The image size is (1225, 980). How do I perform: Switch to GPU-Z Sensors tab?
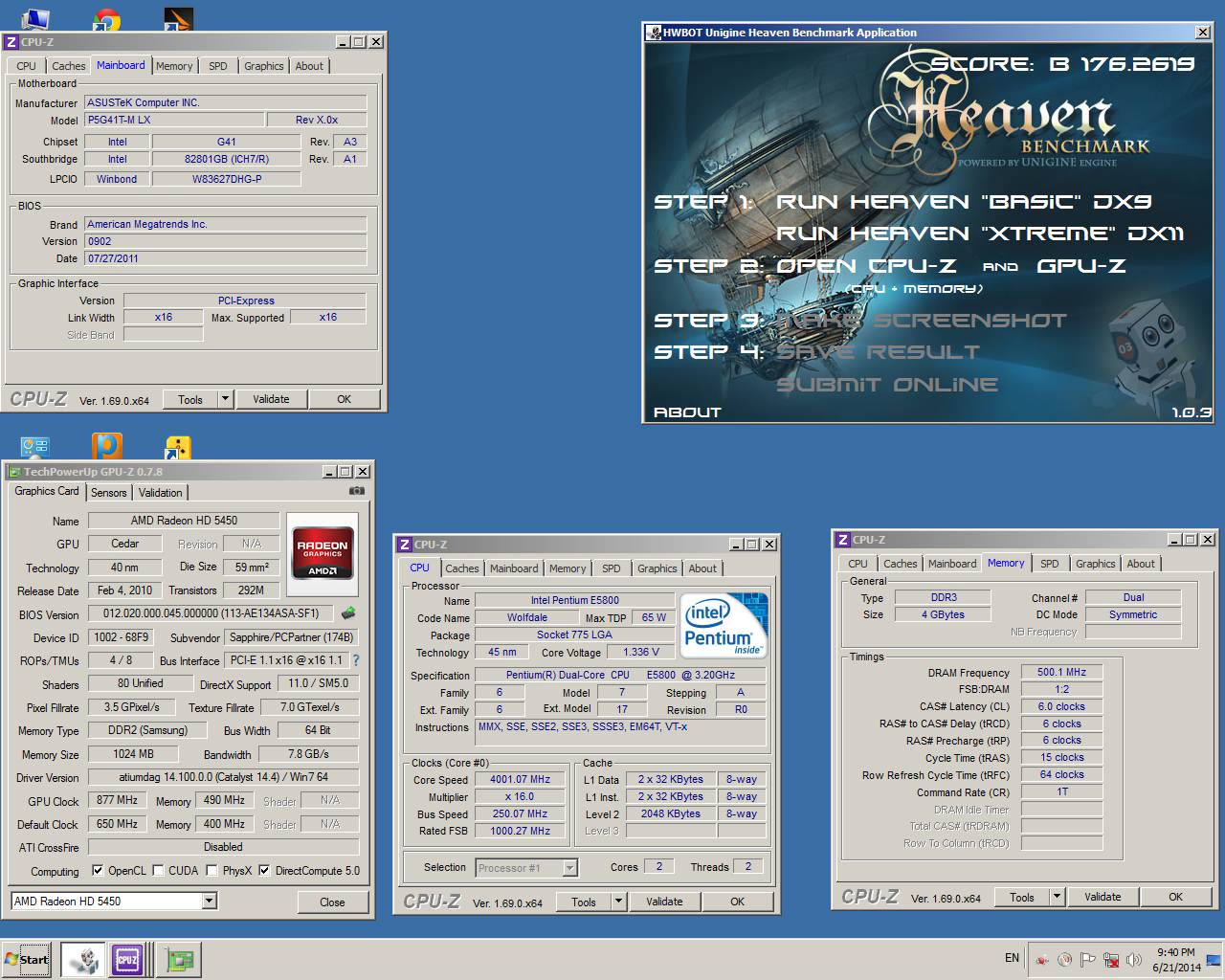pos(109,492)
